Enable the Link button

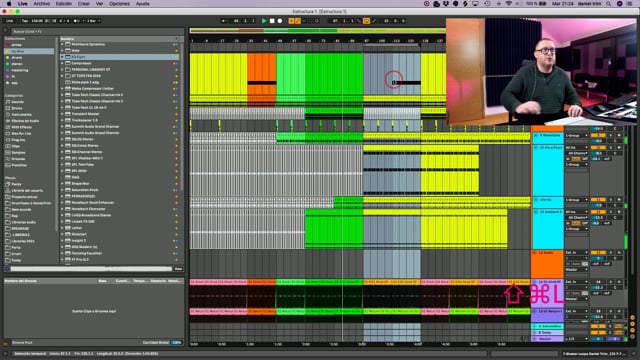[x=10, y=21]
